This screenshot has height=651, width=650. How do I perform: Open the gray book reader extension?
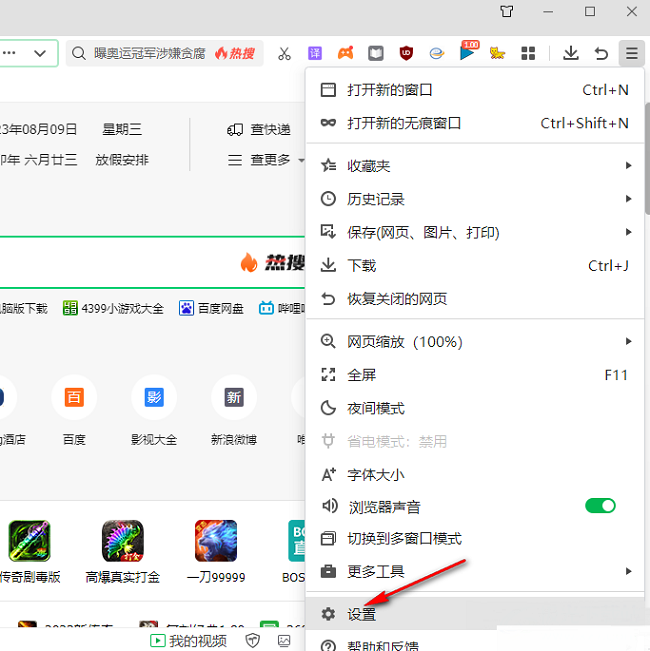[x=376, y=53]
